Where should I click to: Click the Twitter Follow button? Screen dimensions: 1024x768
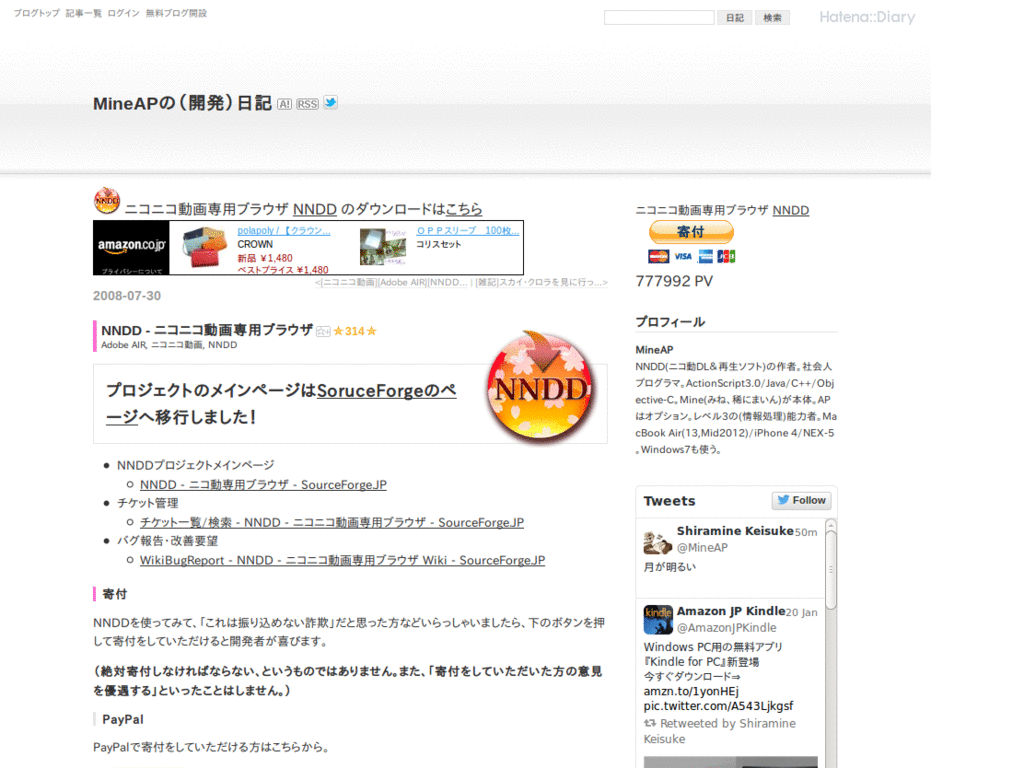(x=801, y=500)
